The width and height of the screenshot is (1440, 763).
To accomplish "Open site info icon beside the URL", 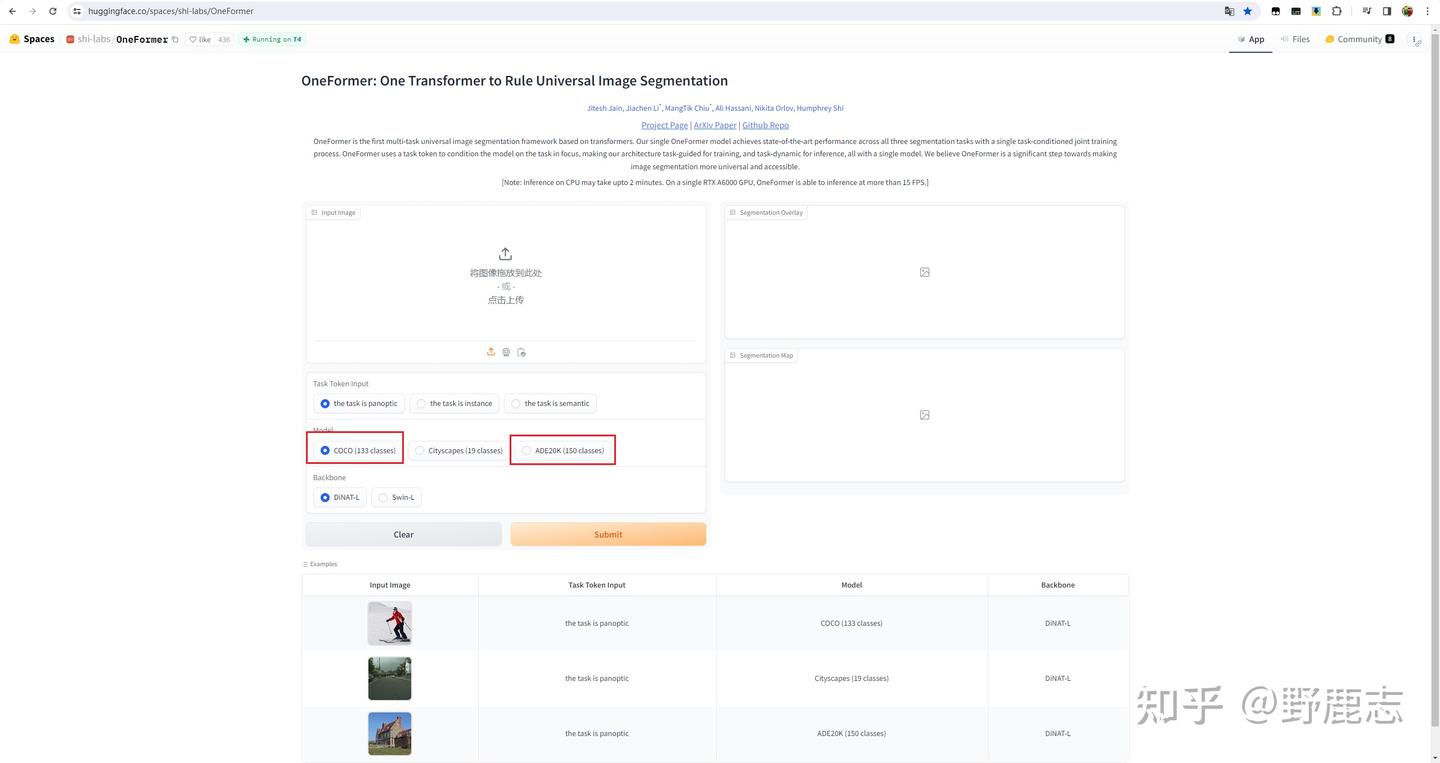I will tap(77, 11).
